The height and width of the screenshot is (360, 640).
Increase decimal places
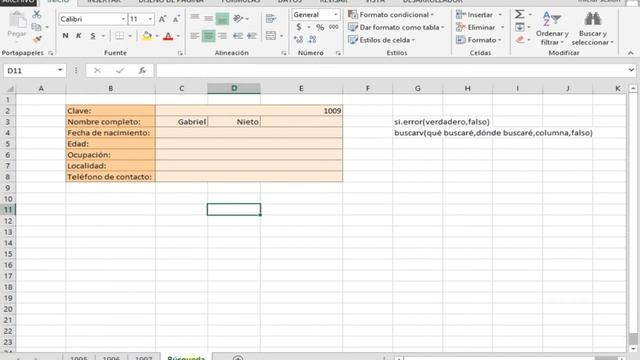[298, 39]
